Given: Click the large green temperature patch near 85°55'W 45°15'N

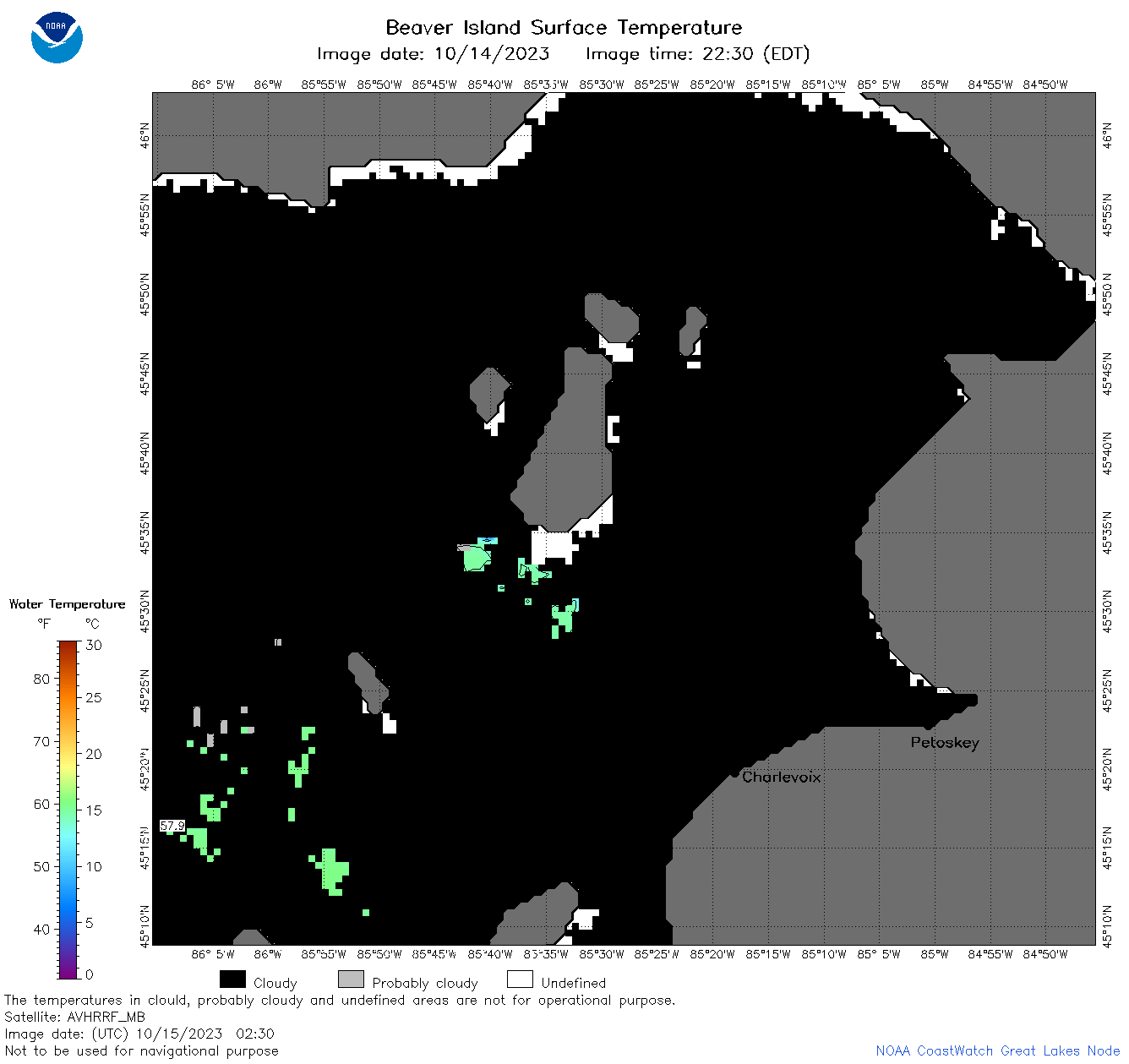Looking at the screenshot, I should point(332,870).
